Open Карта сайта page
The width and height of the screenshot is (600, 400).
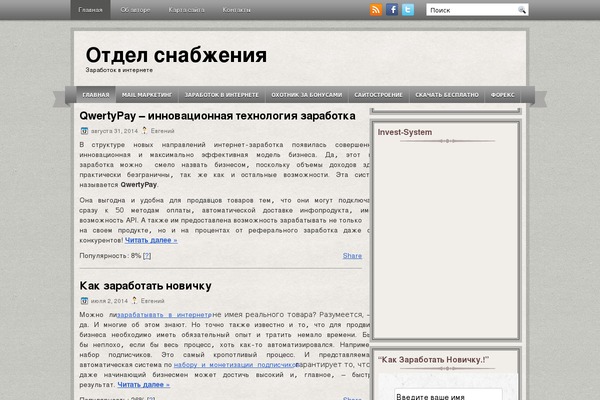pos(186,10)
